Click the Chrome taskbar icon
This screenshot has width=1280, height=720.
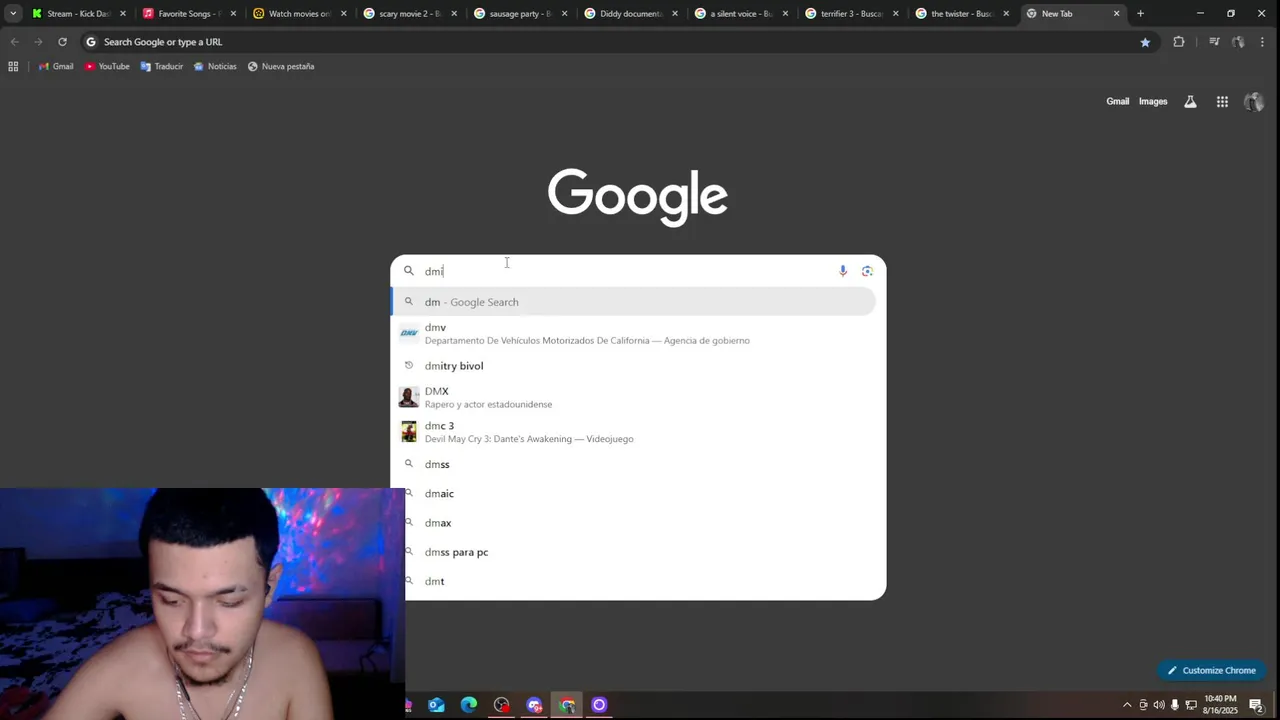coord(567,705)
